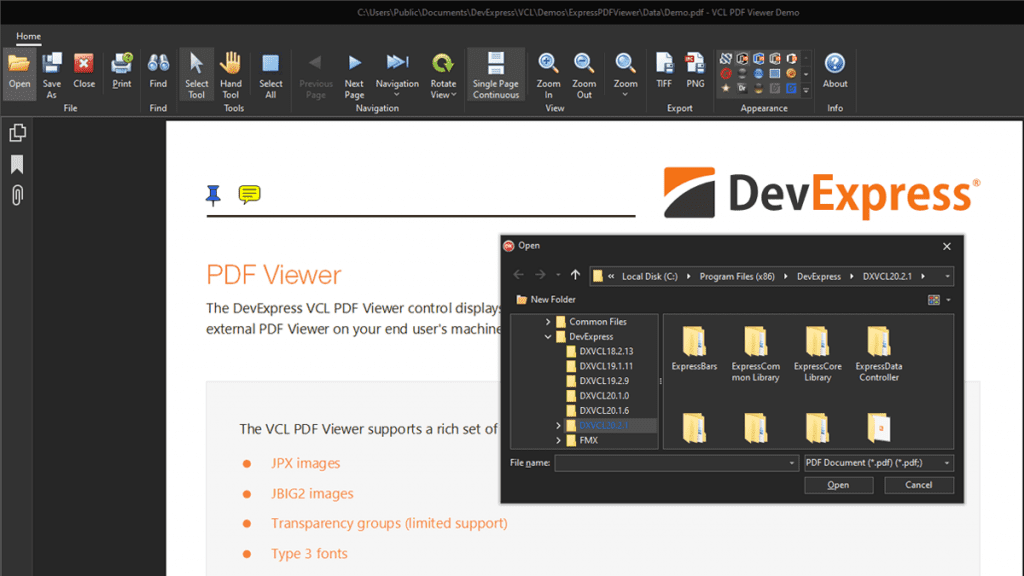Click the Select All icon
Screen dimensions: 1024x576
click(270, 74)
